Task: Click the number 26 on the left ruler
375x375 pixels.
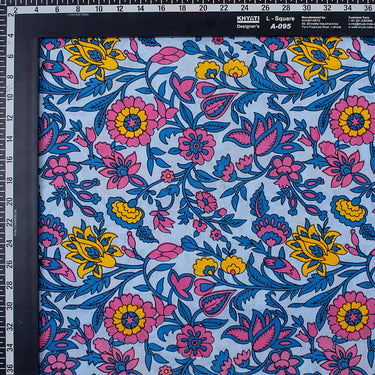Action: [x=10, y=264]
